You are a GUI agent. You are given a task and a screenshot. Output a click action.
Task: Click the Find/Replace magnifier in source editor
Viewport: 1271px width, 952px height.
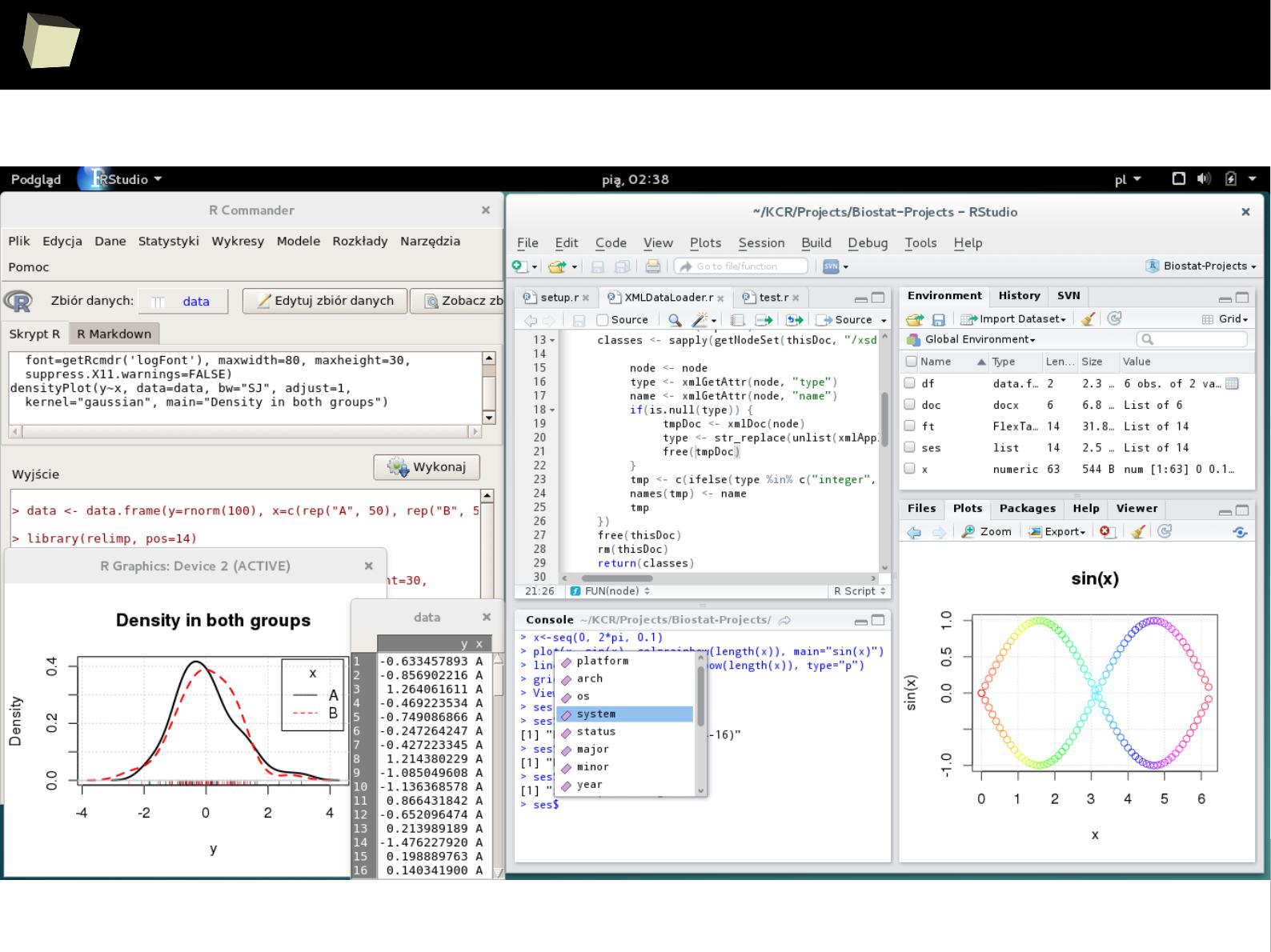675,320
